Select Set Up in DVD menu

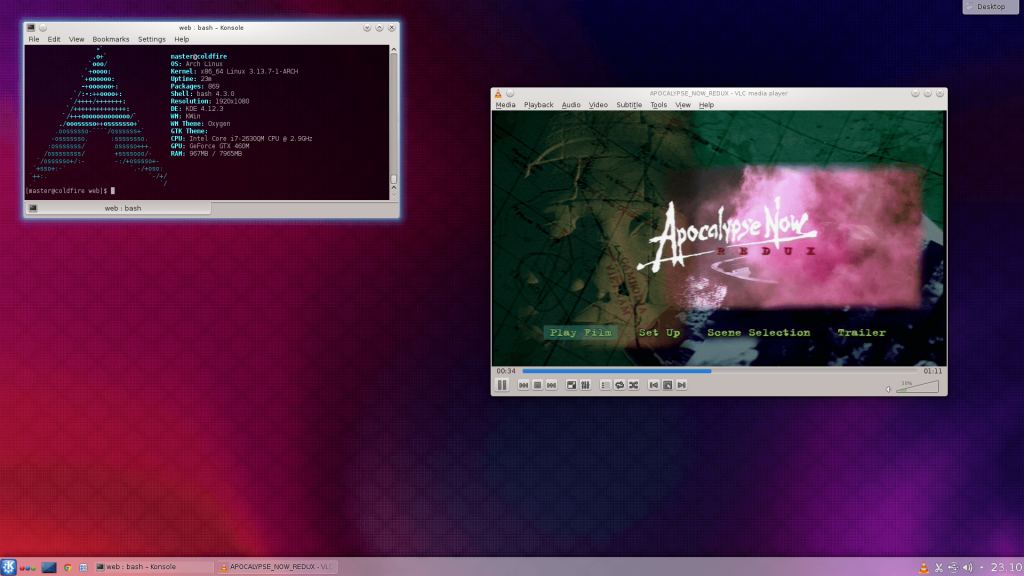click(659, 332)
